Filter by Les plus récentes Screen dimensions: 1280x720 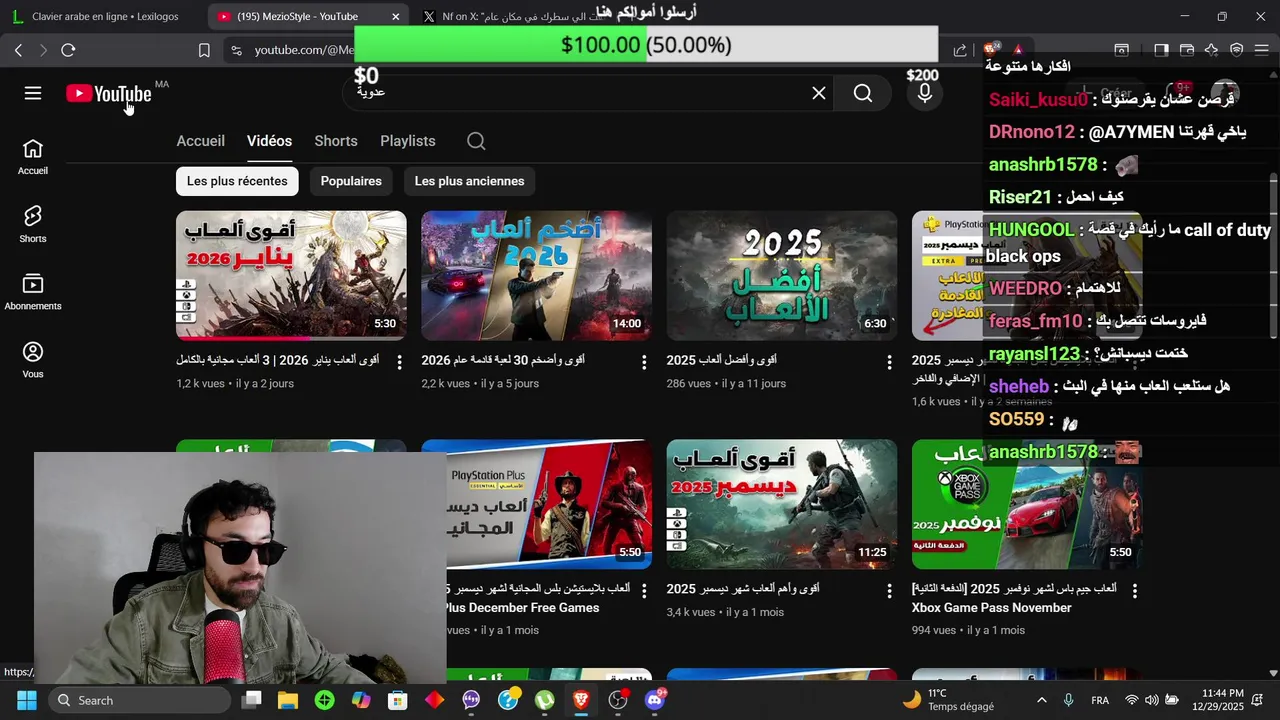pos(237,181)
